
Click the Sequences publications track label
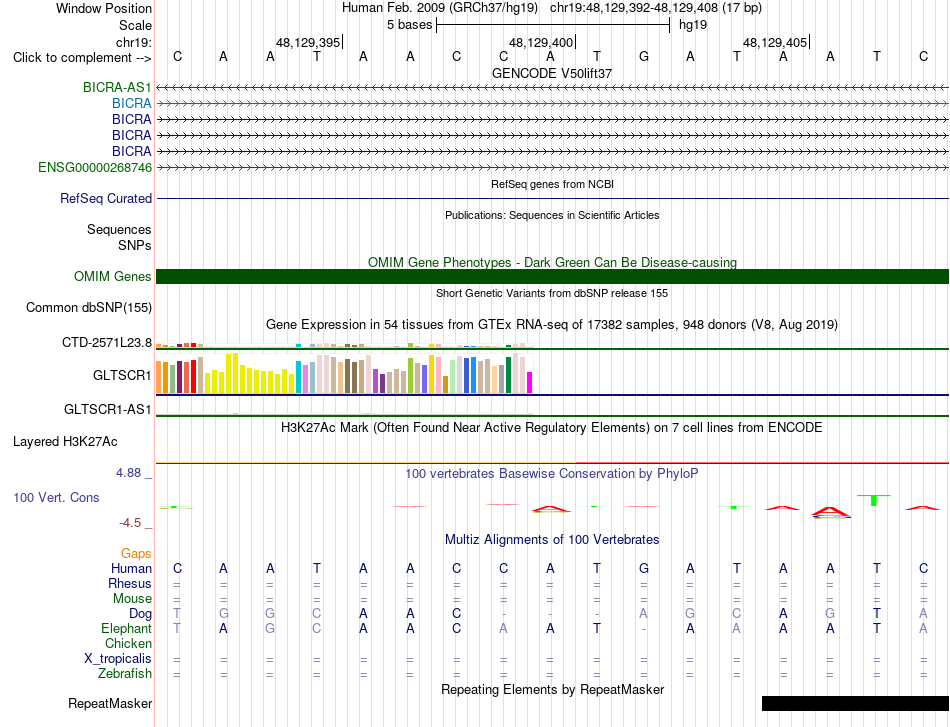pos(119,230)
